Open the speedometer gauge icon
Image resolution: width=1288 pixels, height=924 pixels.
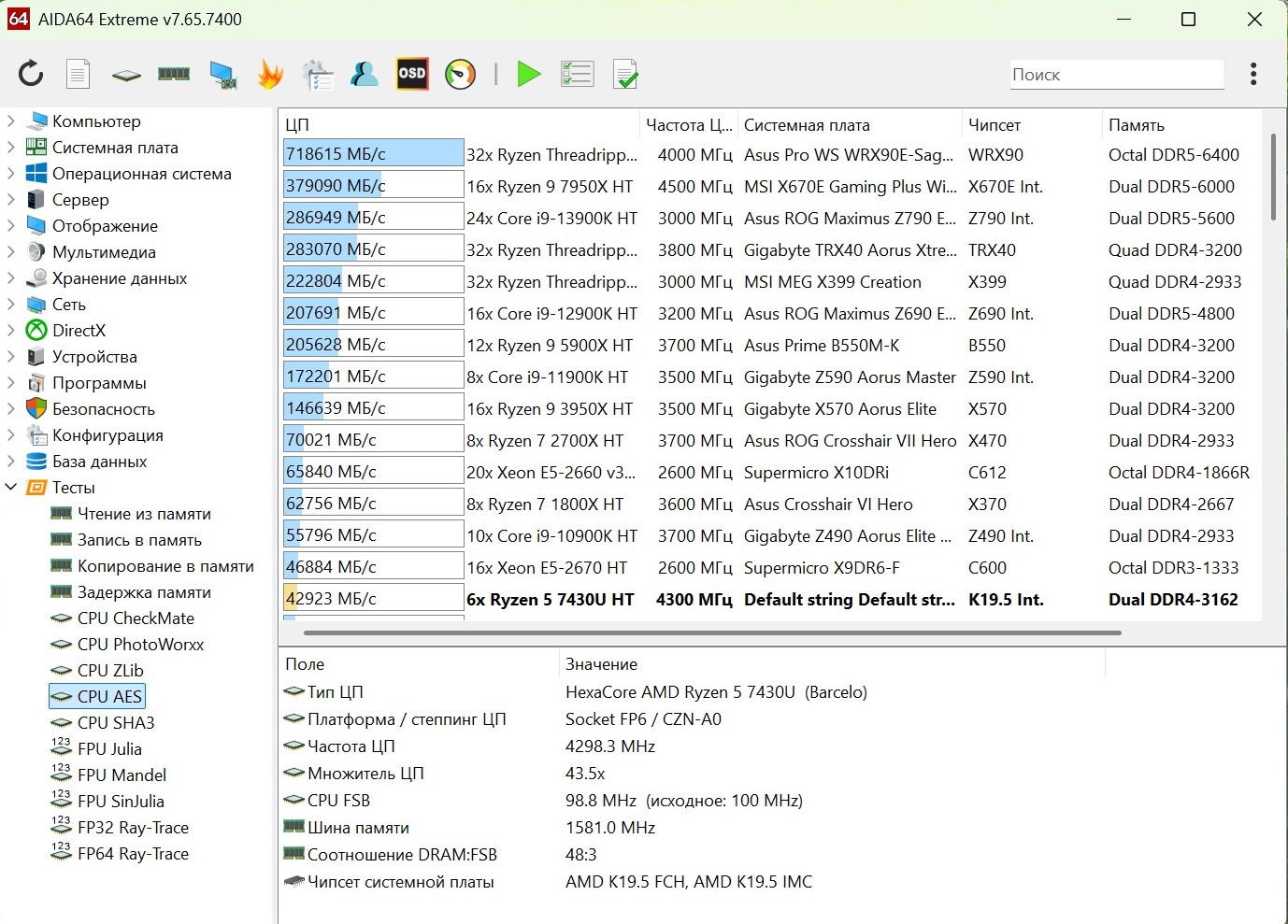460,74
